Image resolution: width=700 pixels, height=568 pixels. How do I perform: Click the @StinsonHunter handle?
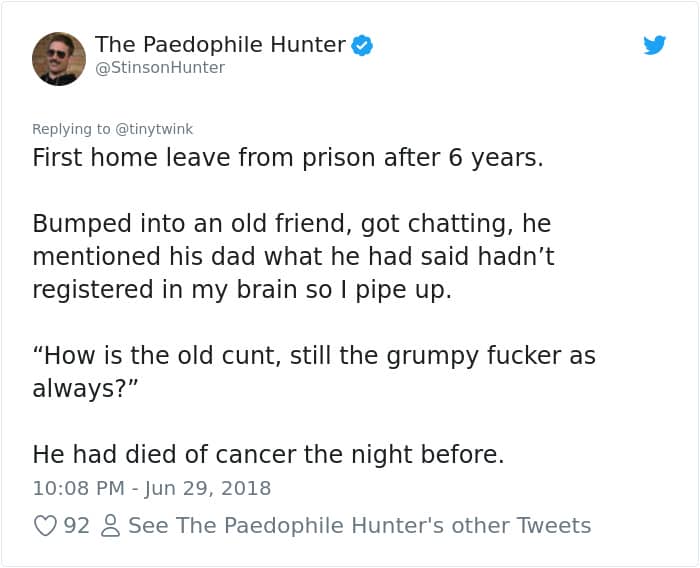[160, 68]
